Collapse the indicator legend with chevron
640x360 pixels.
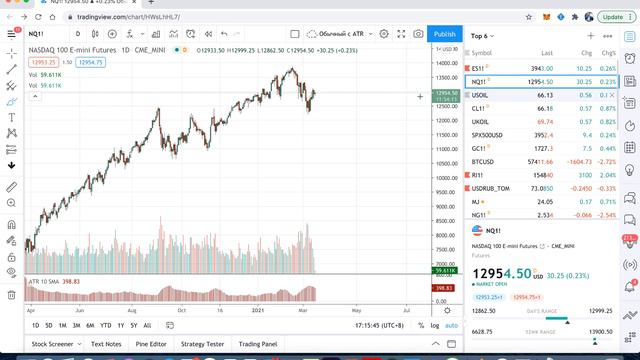(35, 96)
